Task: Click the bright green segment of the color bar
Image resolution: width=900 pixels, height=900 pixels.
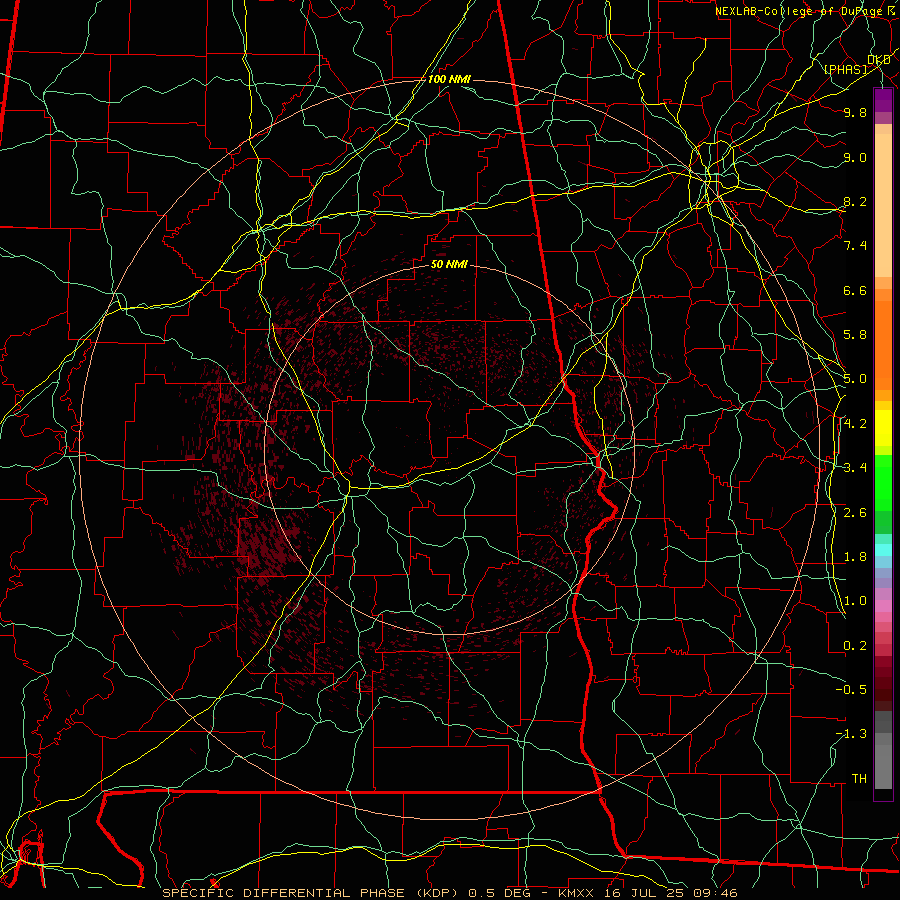Action: (883, 483)
